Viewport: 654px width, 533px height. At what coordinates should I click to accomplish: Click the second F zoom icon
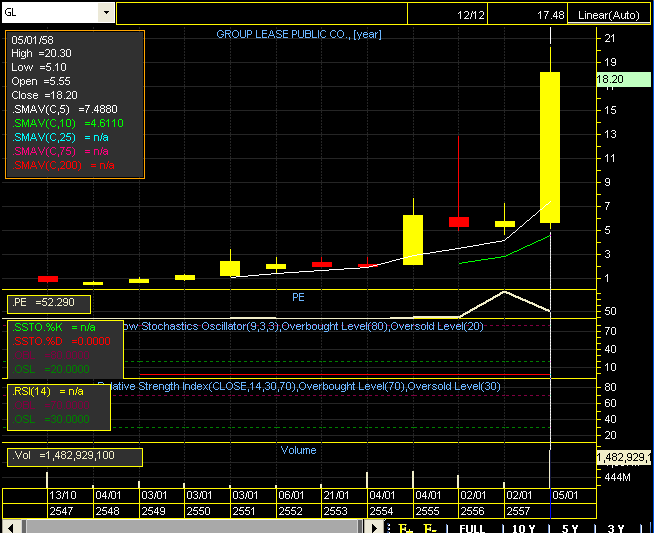coord(430,527)
